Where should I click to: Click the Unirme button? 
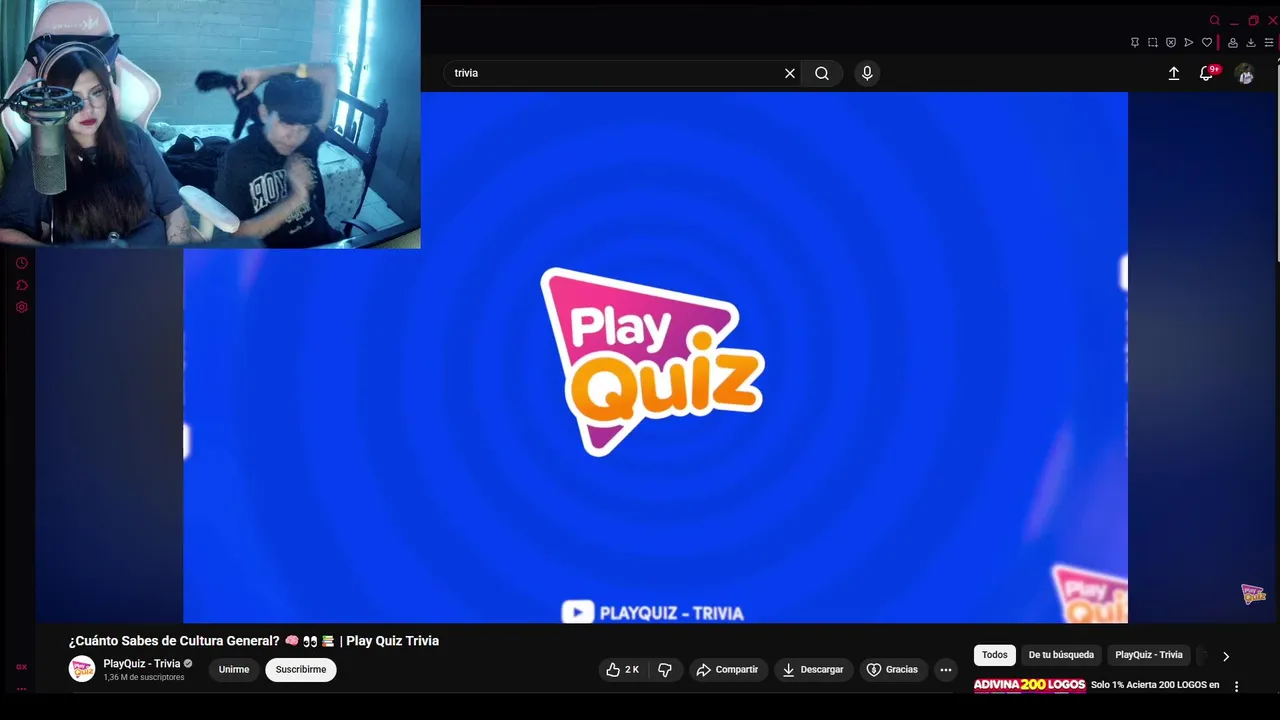click(234, 670)
